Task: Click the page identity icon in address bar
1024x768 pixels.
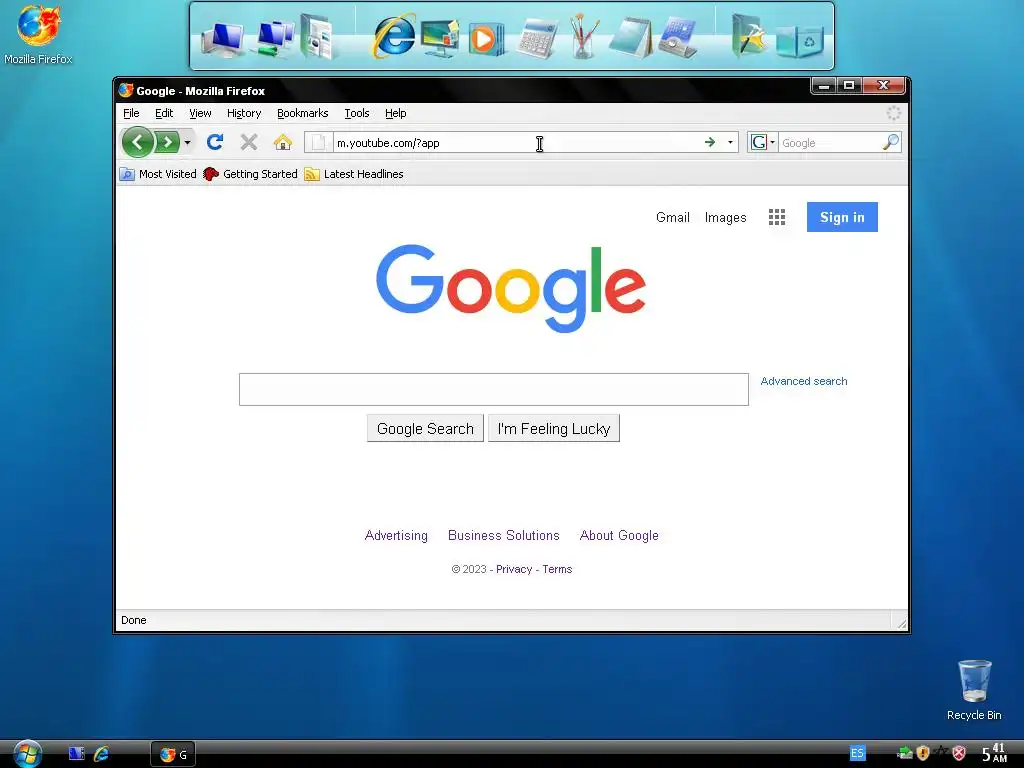Action: tap(319, 142)
